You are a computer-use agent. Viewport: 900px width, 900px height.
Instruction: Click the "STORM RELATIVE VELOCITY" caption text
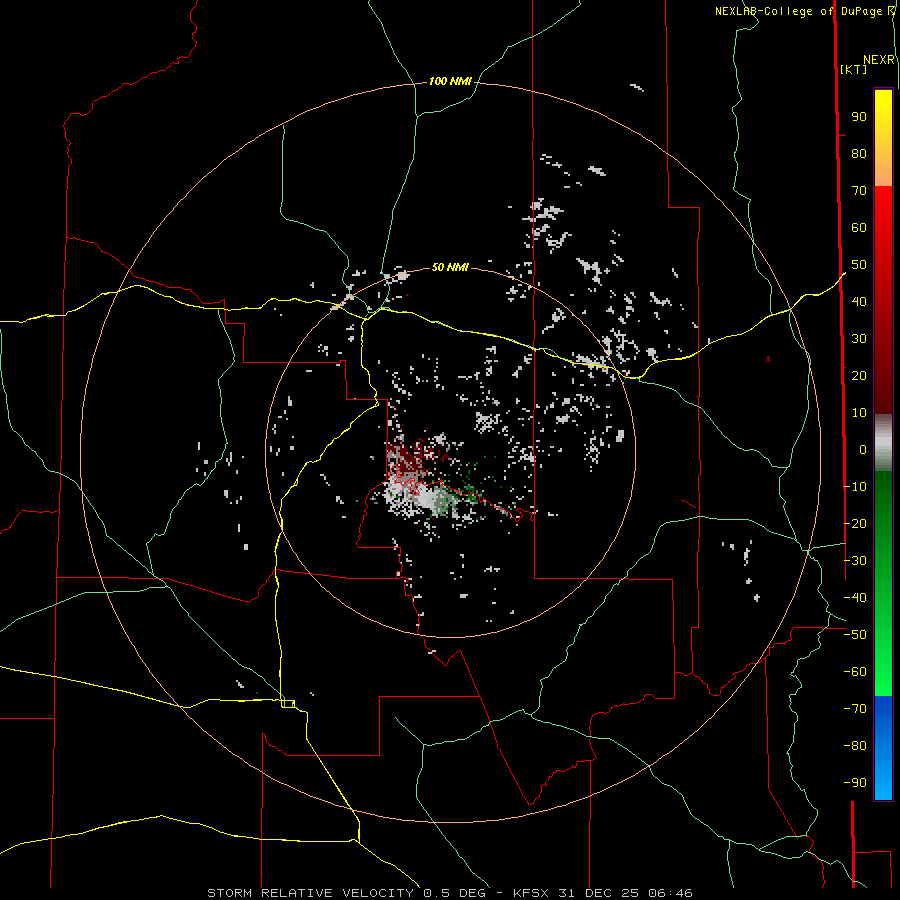point(310,893)
